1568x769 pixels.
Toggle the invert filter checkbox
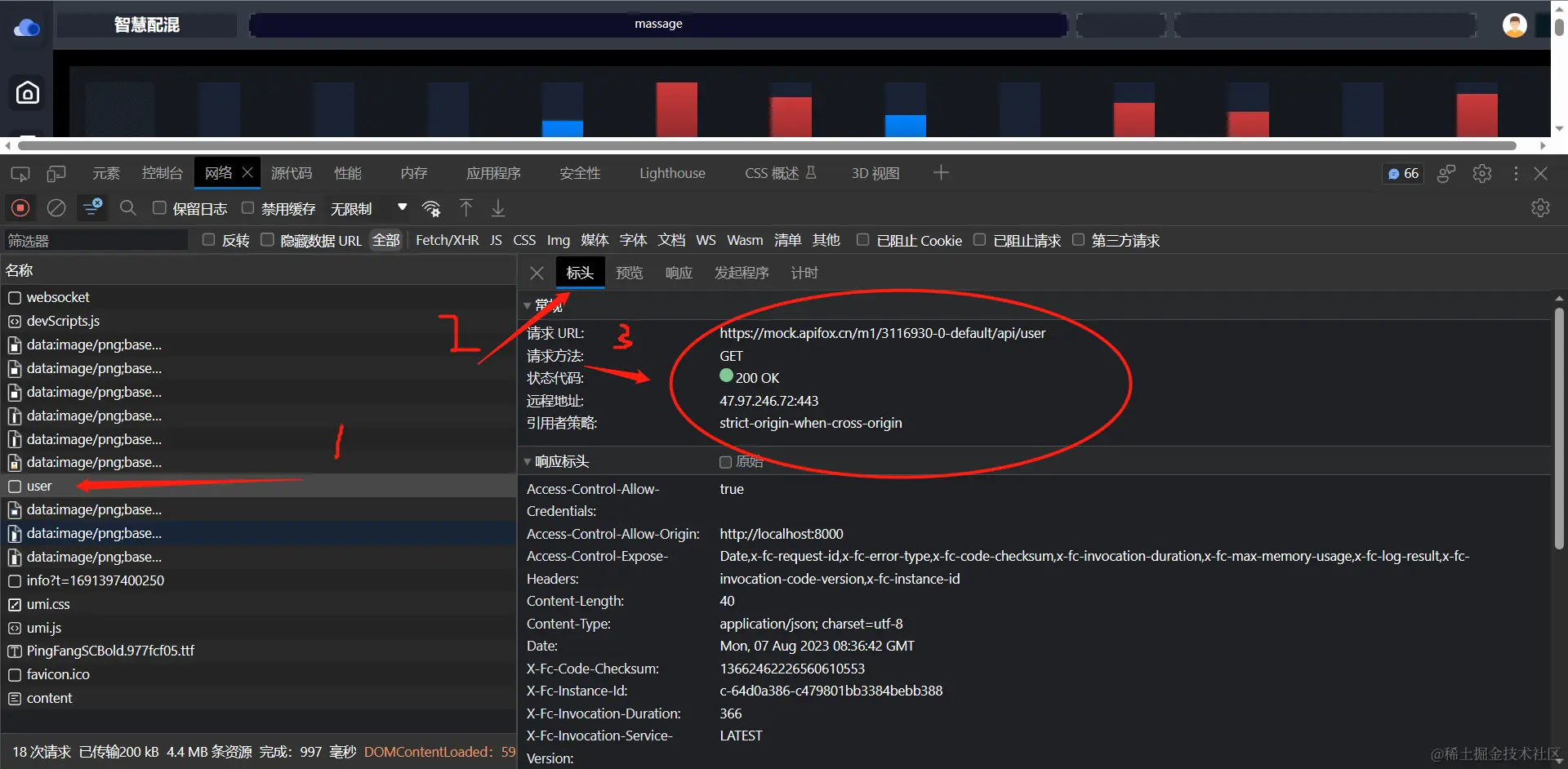click(208, 240)
